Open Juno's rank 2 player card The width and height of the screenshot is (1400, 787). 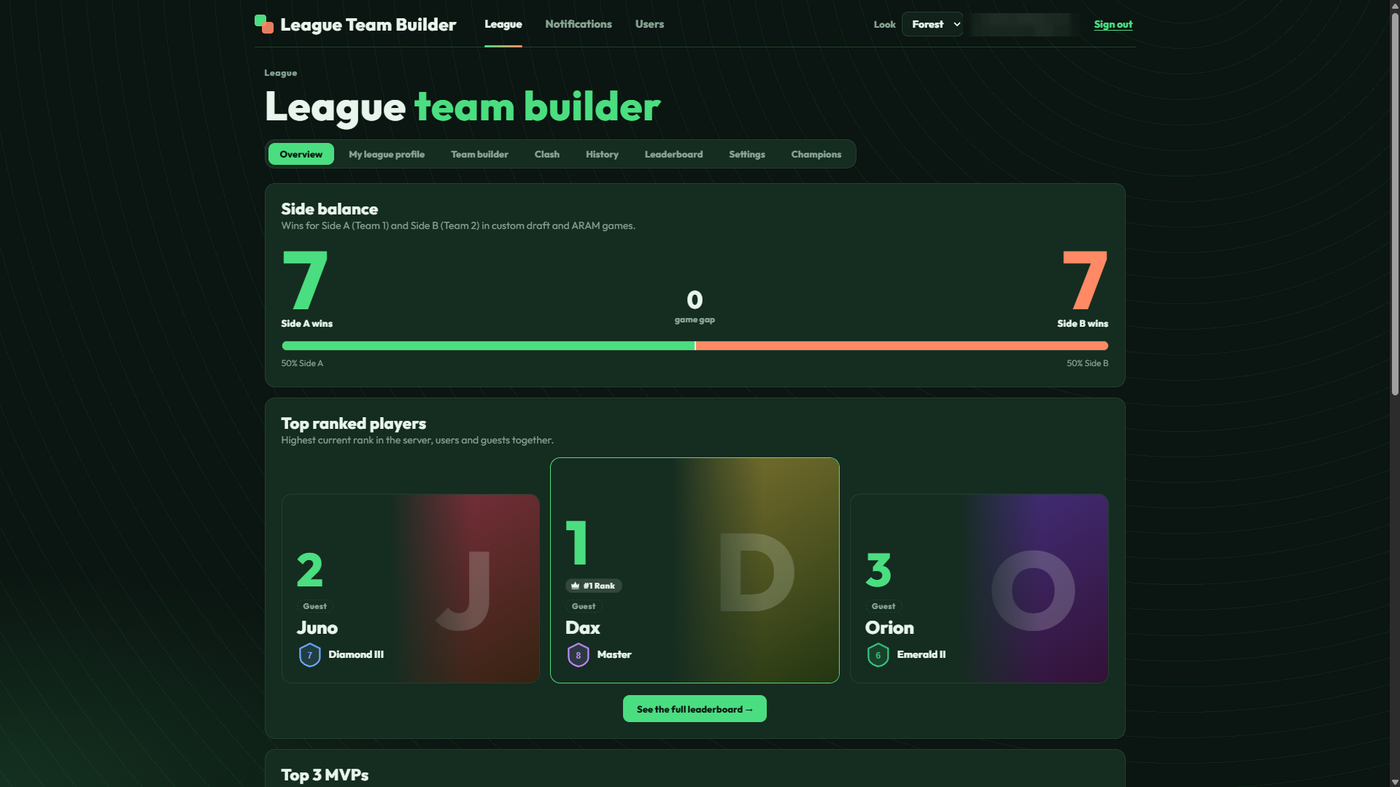point(410,588)
